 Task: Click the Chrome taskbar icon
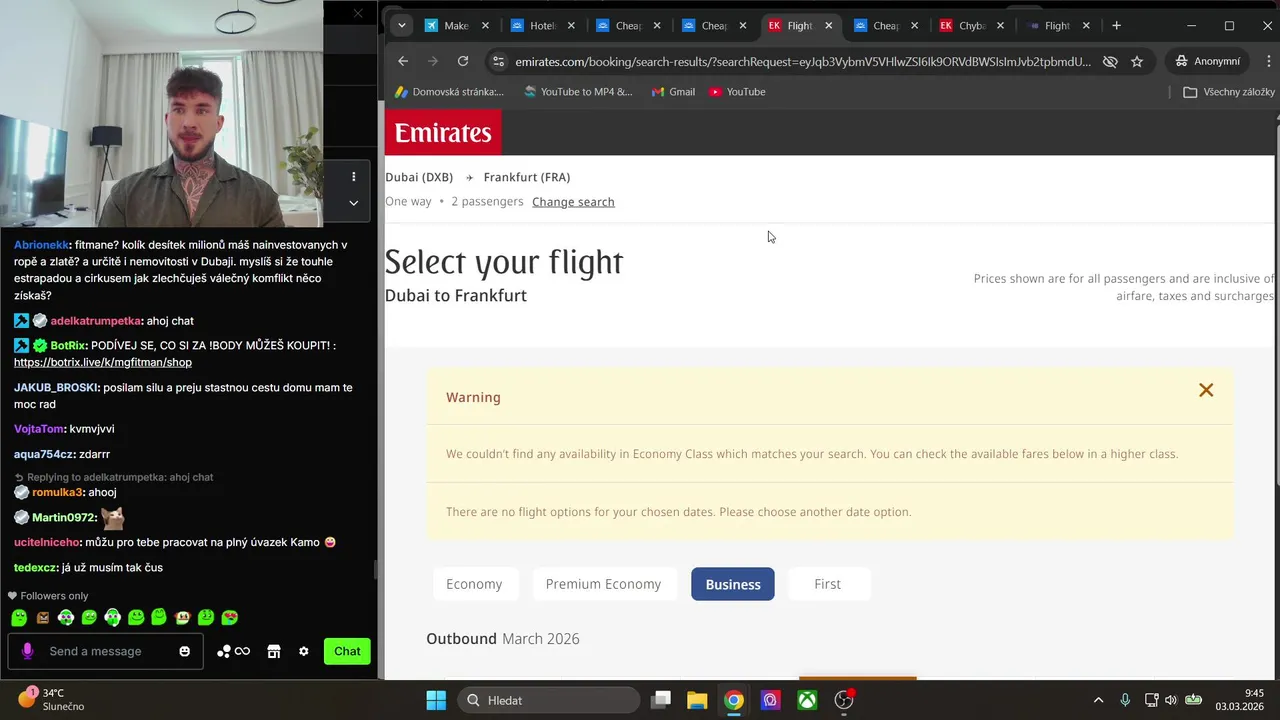click(734, 700)
